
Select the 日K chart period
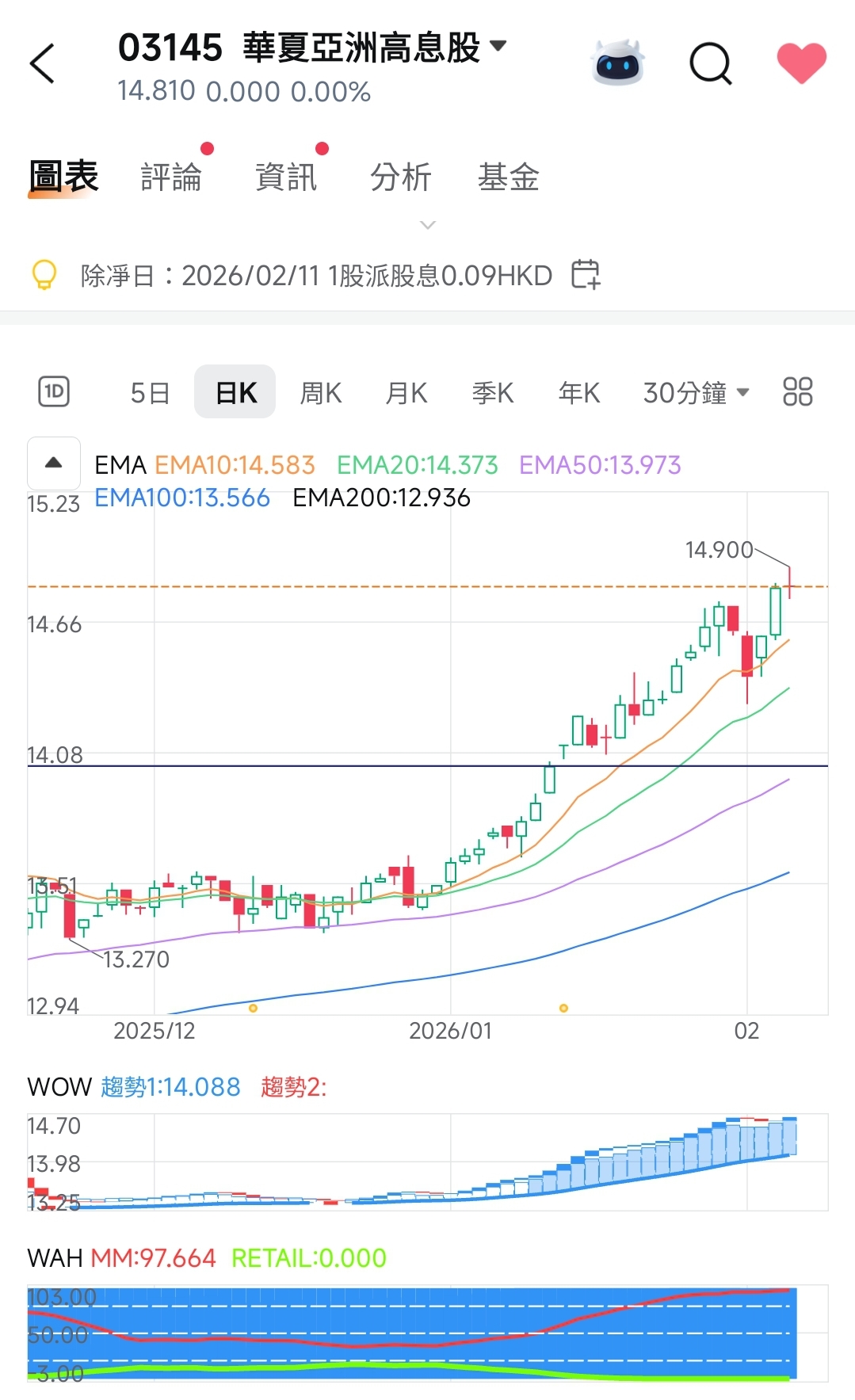(x=235, y=392)
